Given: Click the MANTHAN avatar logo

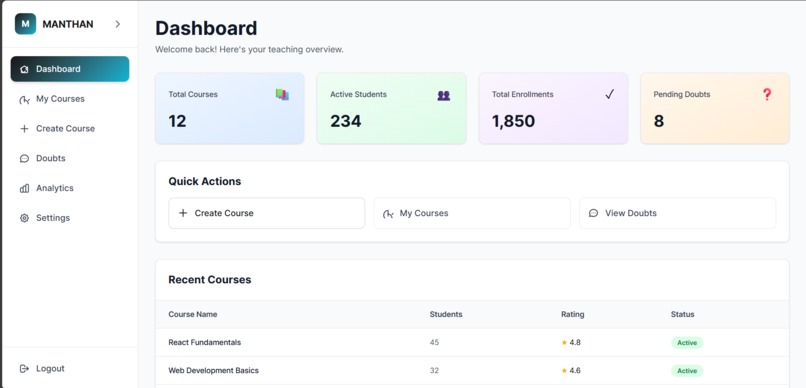Looking at the screenshot, I should [x=25, y=24].
